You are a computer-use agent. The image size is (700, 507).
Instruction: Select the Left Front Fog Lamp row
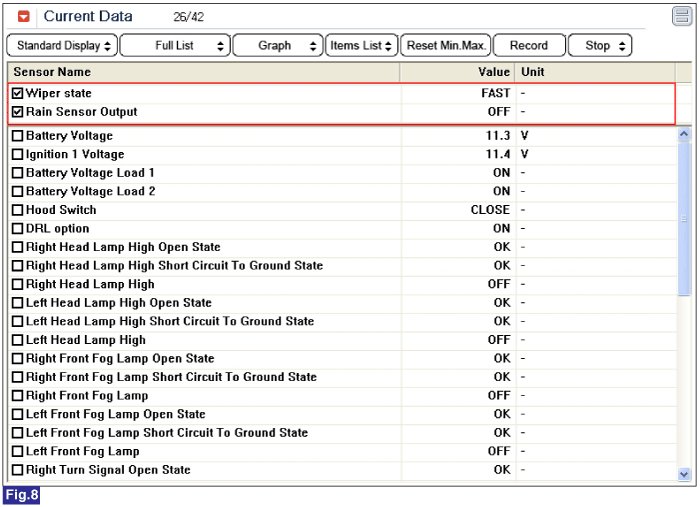(x=200, y=452)
